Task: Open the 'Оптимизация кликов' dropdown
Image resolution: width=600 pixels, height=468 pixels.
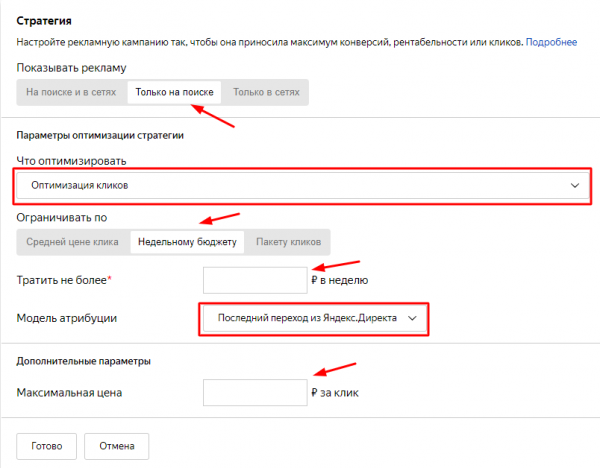Action: pyautogui.click(x=300, y=185)
